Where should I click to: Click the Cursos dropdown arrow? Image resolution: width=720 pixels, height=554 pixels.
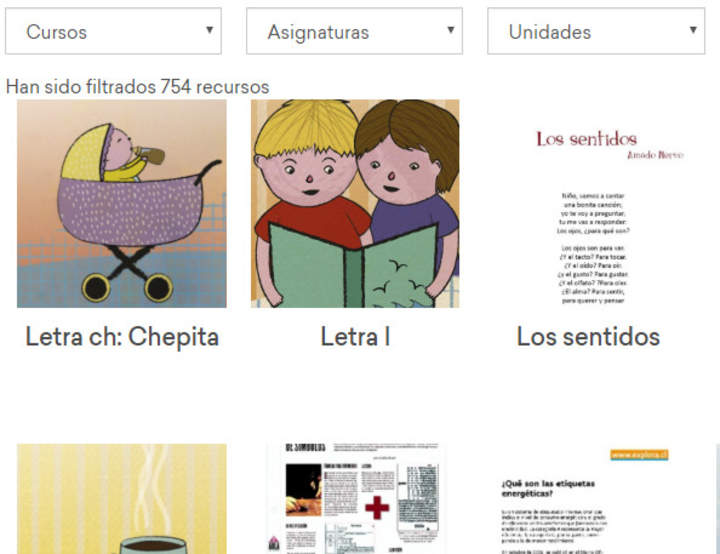click(209, 30)
